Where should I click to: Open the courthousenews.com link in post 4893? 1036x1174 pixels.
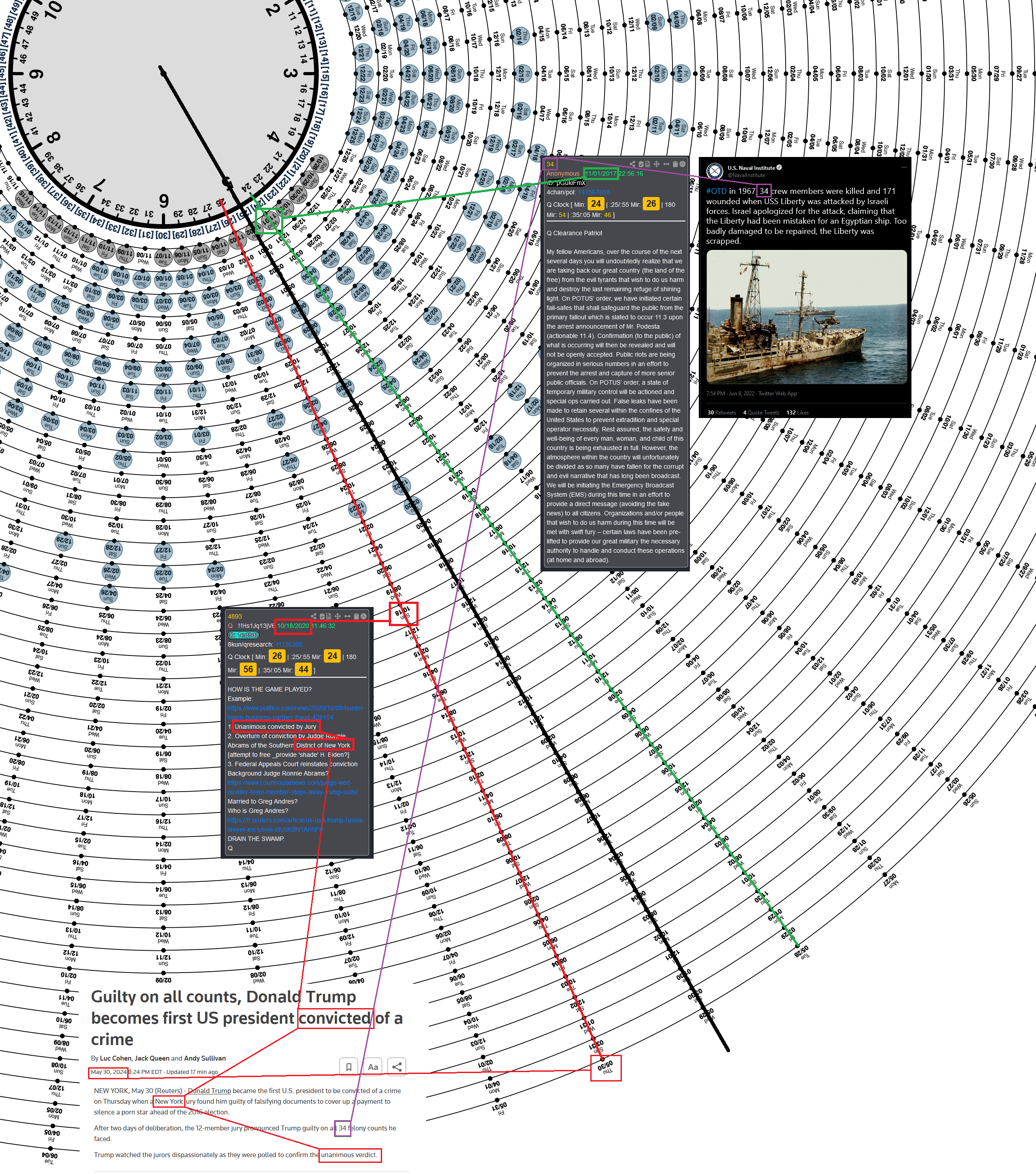[x=292, y=788]
